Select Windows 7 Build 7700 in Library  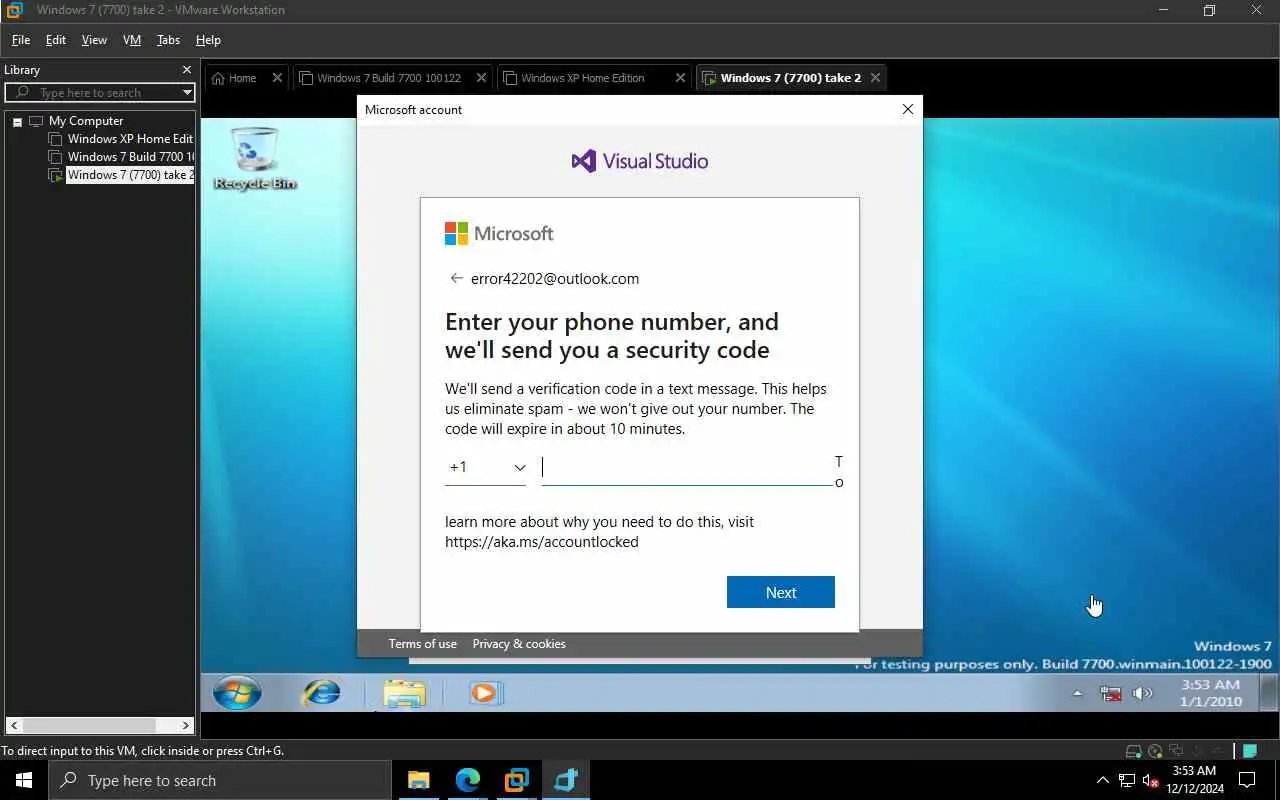[x=121, y=157]
